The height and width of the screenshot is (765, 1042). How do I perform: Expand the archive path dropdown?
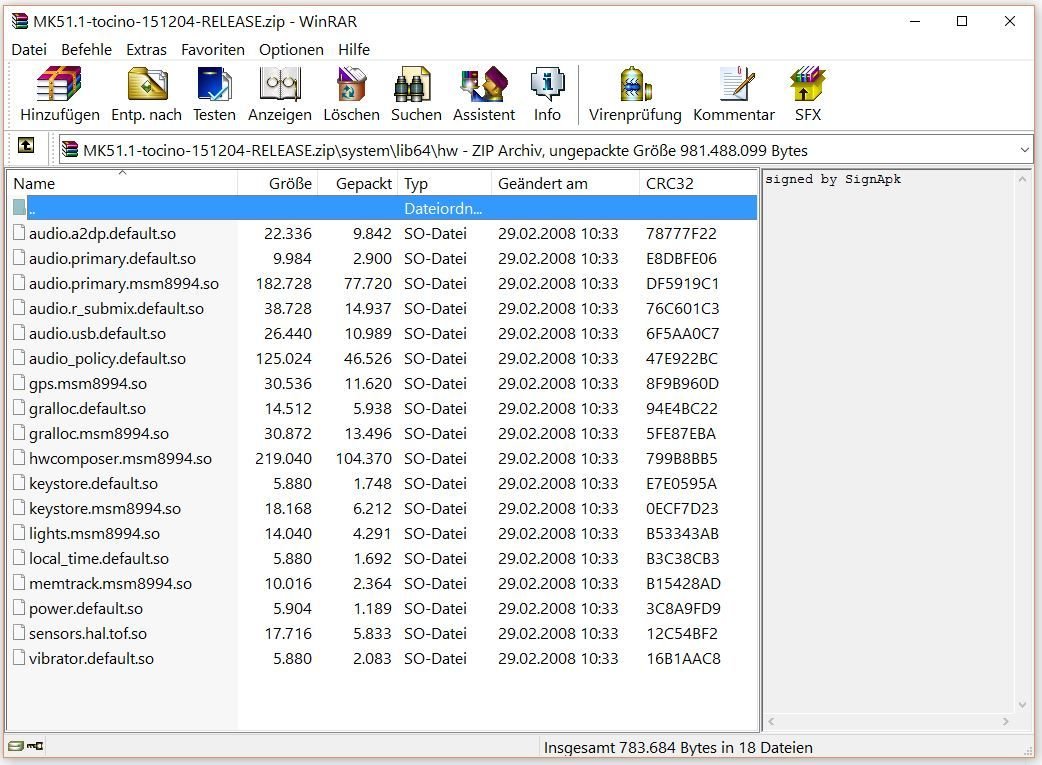[1024, 150]
